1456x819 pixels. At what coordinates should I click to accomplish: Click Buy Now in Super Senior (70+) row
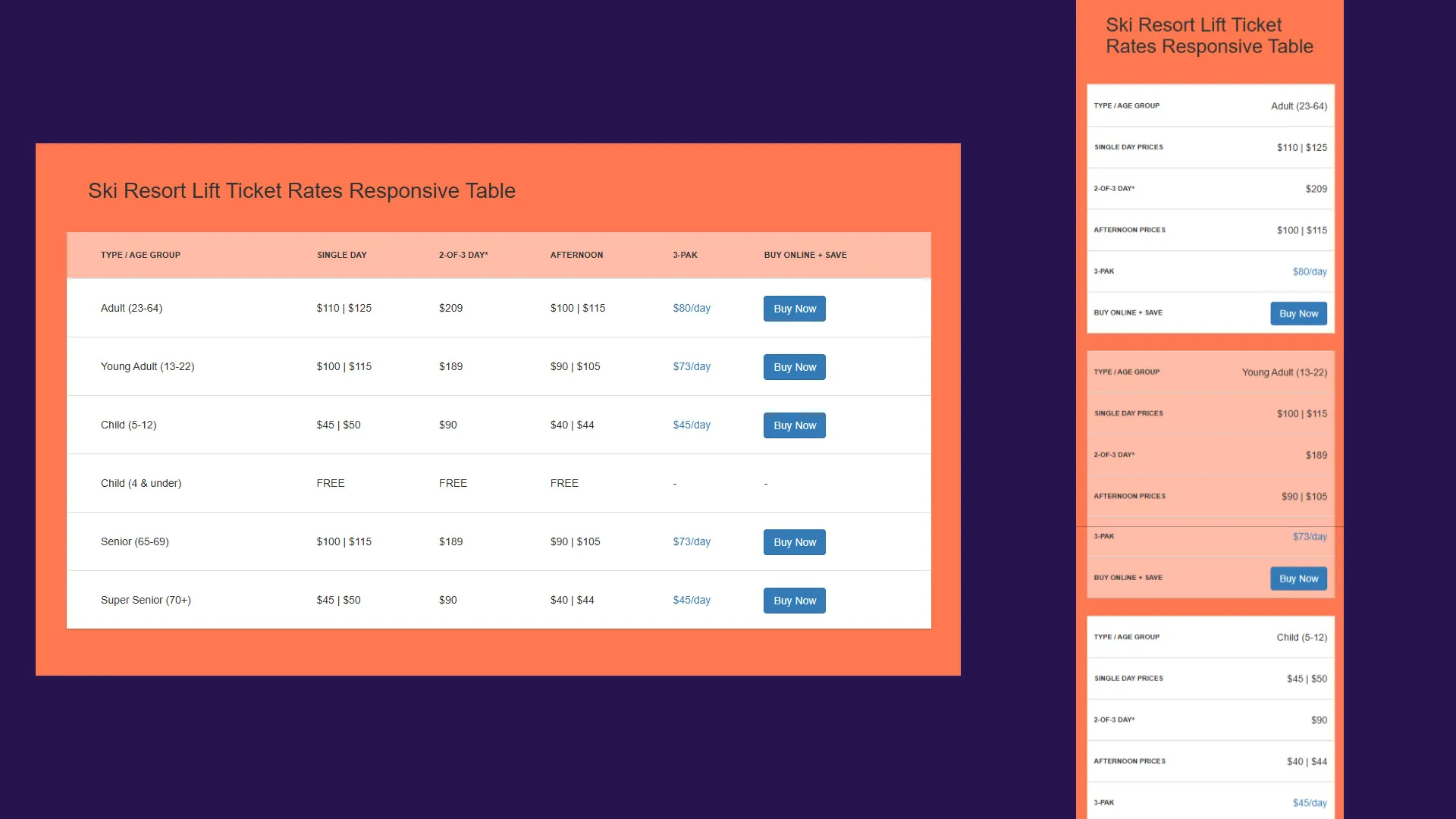click(x=794, y=601)
